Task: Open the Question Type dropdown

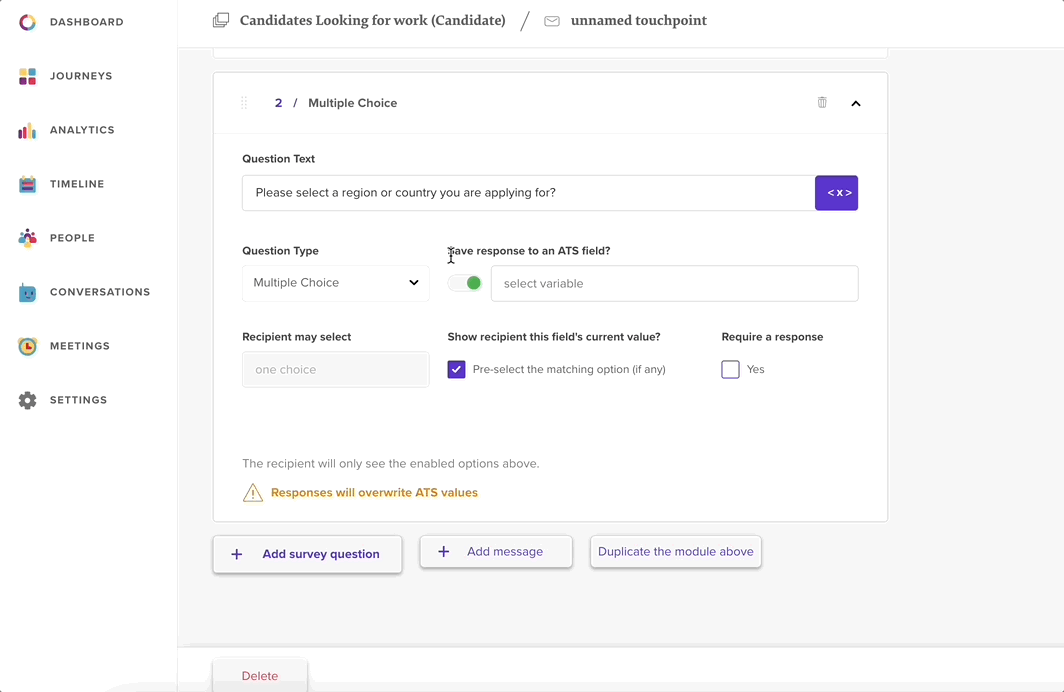Action: pos(336,283)
